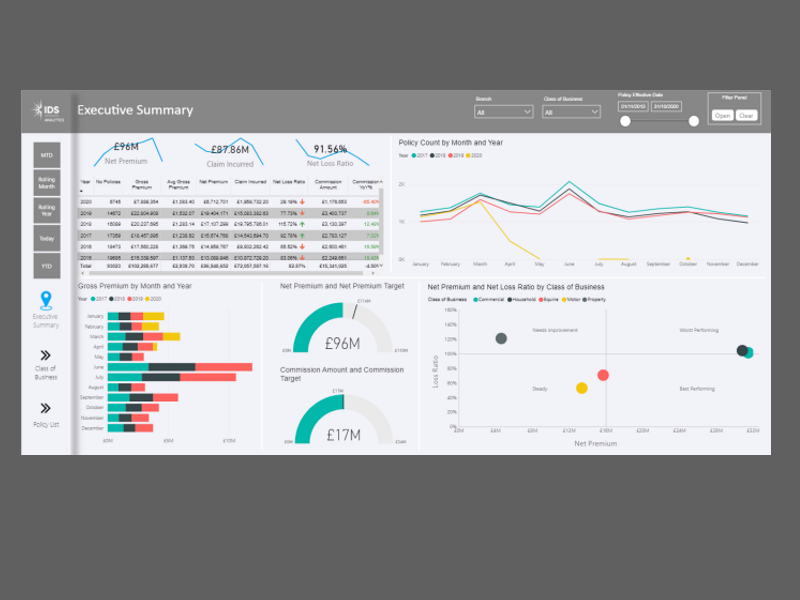Select the Rolling Year period button

click(47, 210)
